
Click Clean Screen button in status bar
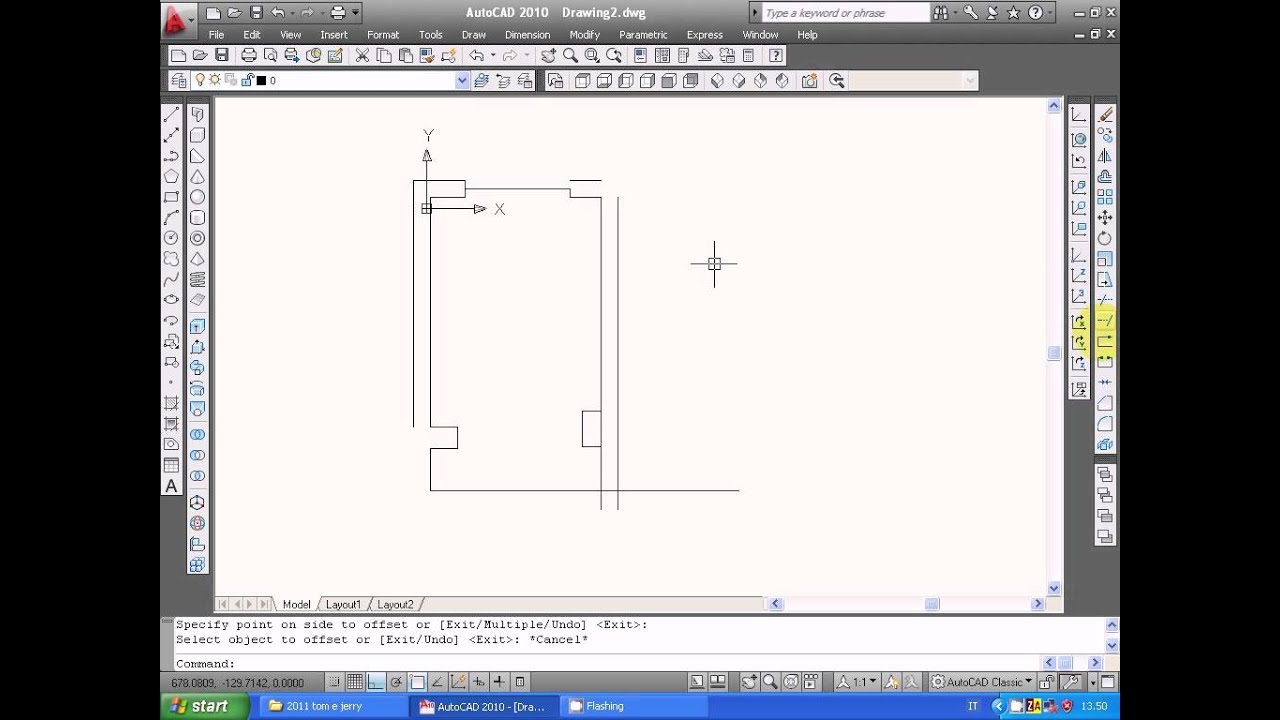coord(1108,682)
